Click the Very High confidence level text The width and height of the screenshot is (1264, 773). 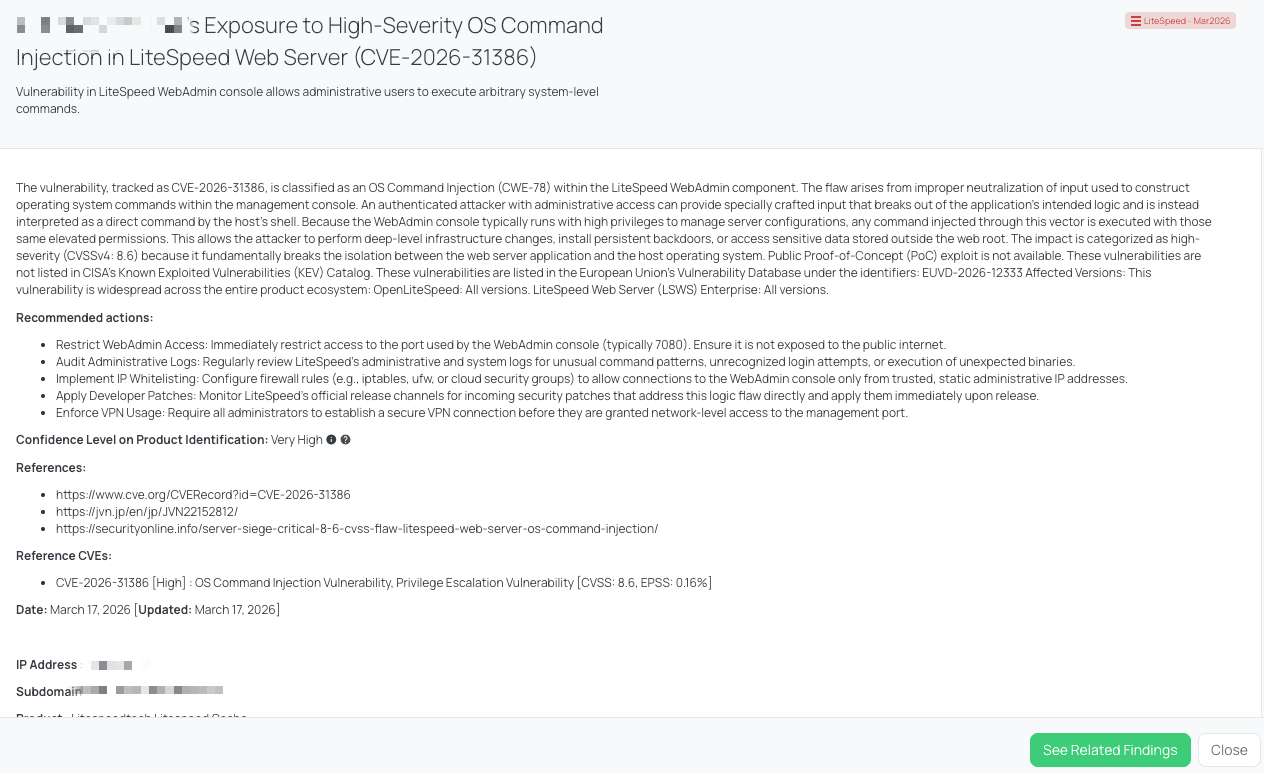point(296,440)
